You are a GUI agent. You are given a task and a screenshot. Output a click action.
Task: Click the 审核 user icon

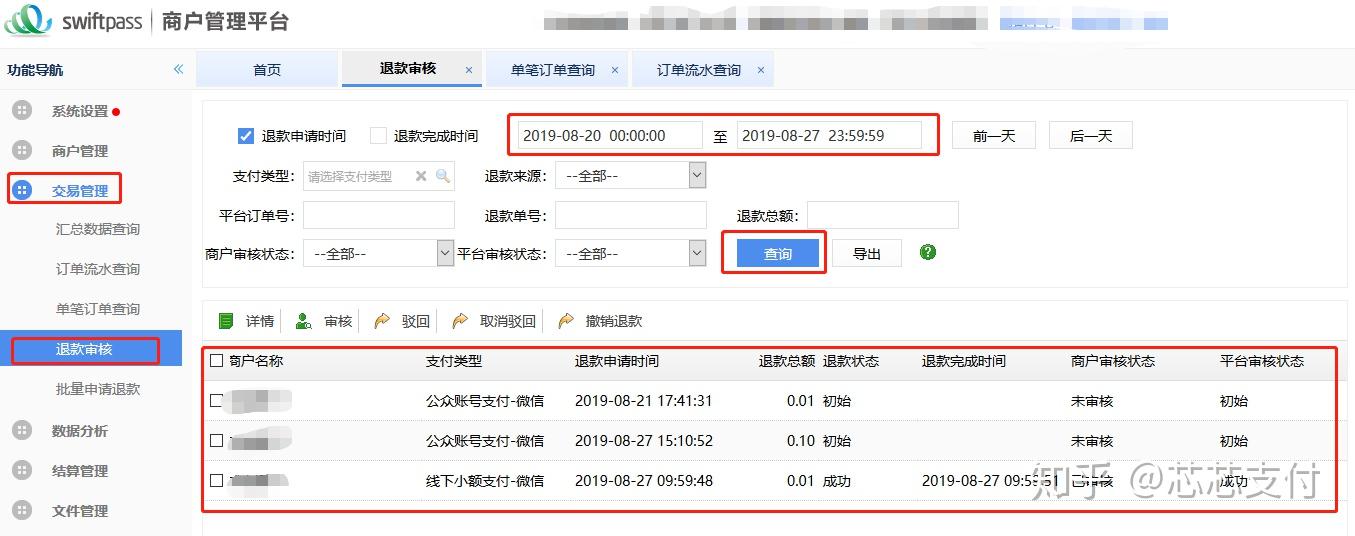click(303, 321)
